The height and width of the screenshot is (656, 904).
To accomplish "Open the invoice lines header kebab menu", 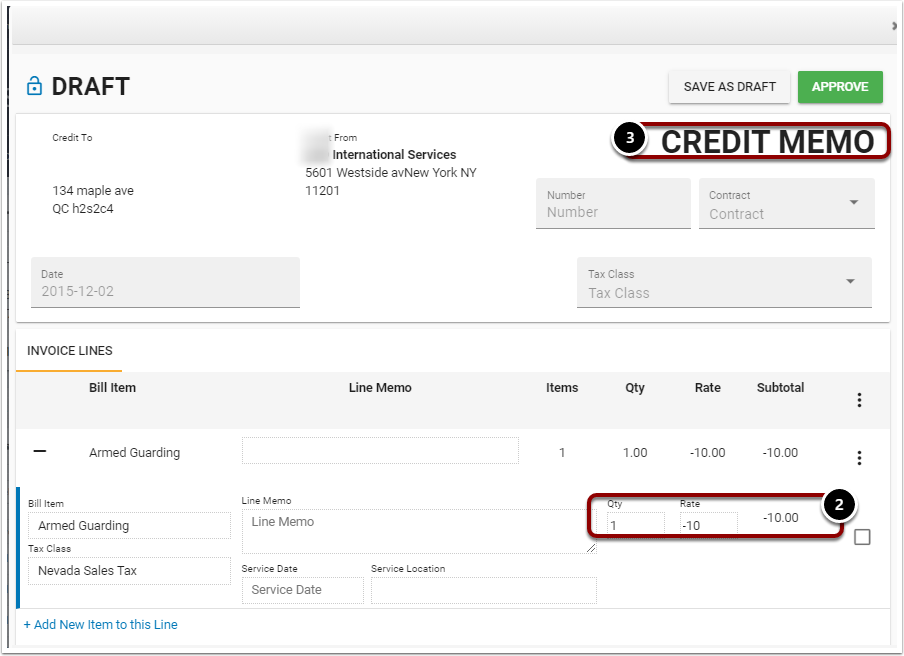I will pyautogui.click(x=859, y=400).
